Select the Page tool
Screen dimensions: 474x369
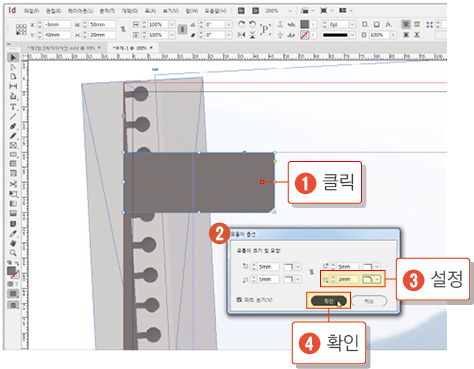[x=13, y=77]
